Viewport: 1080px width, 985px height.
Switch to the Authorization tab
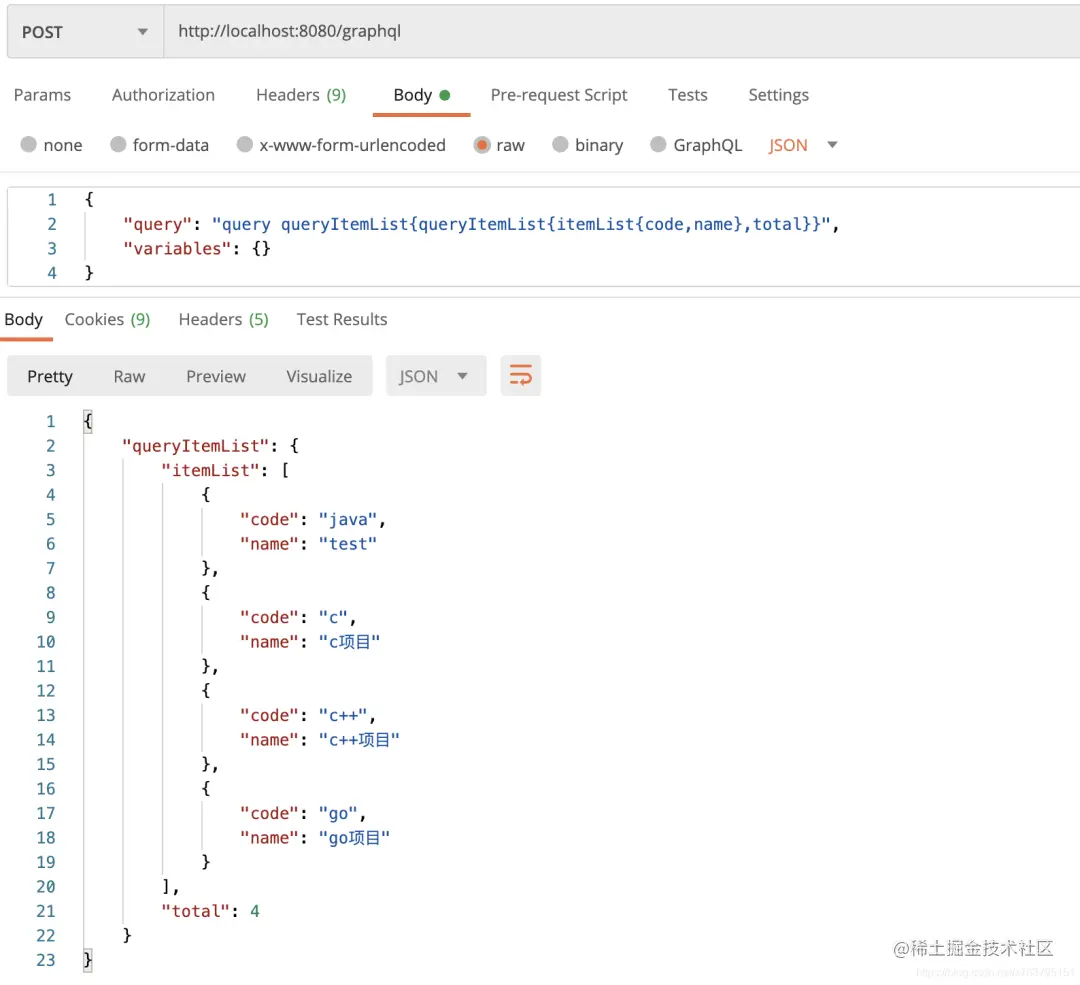point(163,95)
